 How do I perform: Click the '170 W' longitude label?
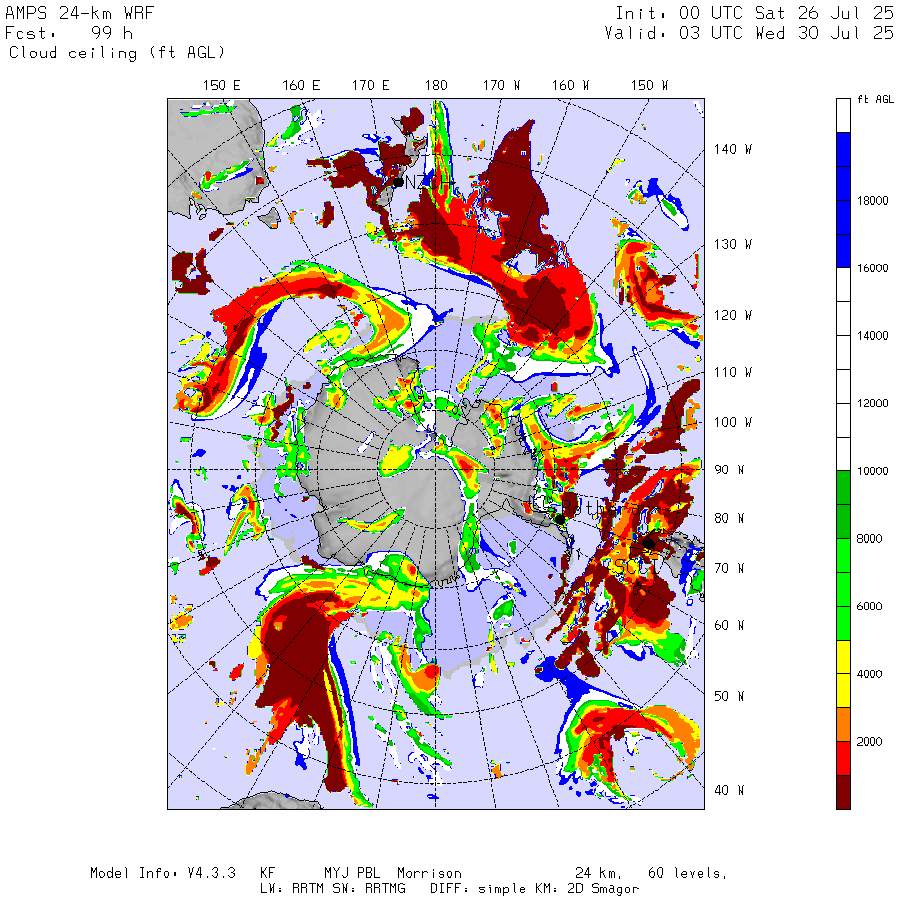pyautogui.click(x=501, y=86)
